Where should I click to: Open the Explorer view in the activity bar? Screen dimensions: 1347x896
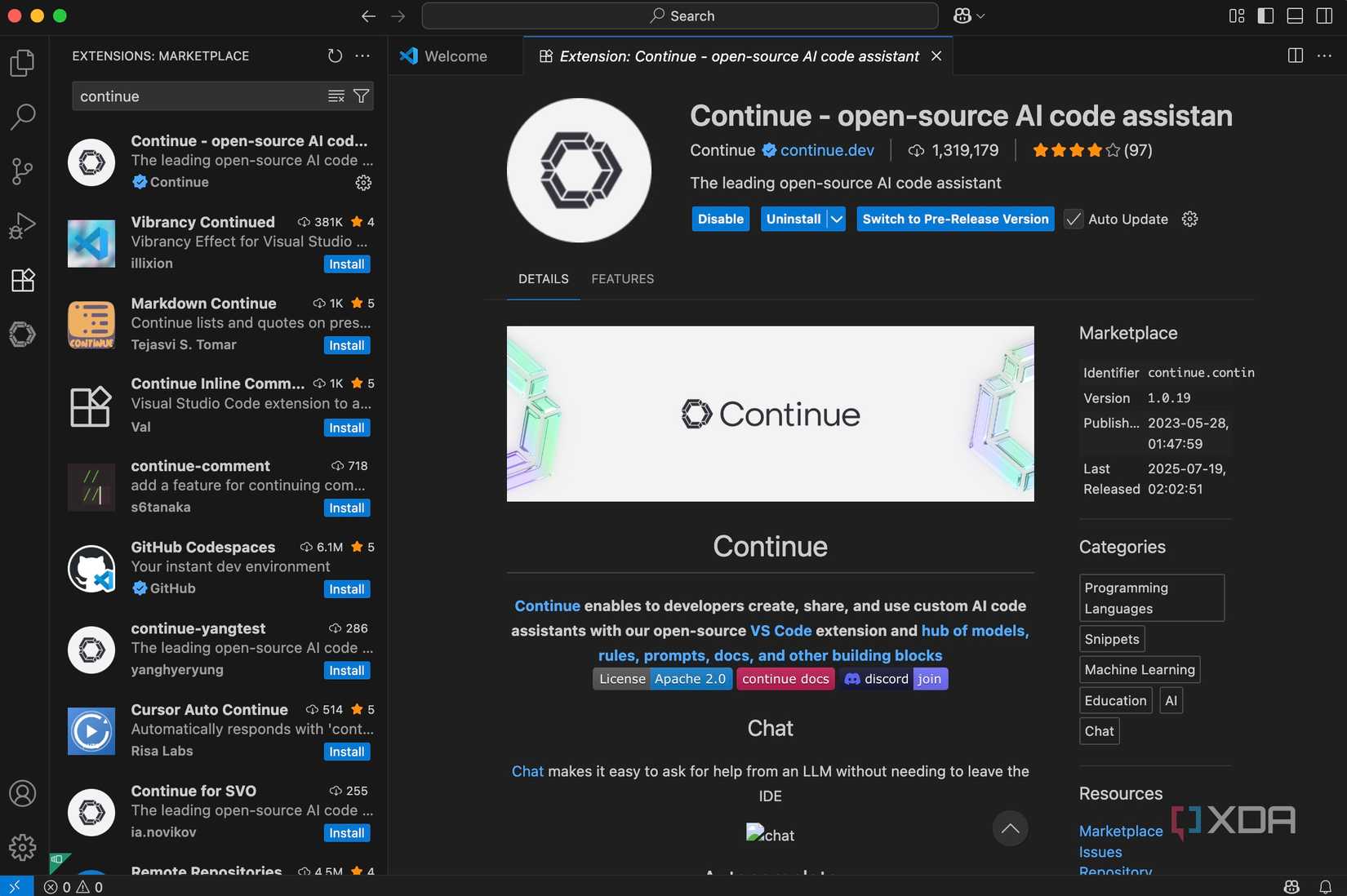pyautogui.click(x=22, y=63)
